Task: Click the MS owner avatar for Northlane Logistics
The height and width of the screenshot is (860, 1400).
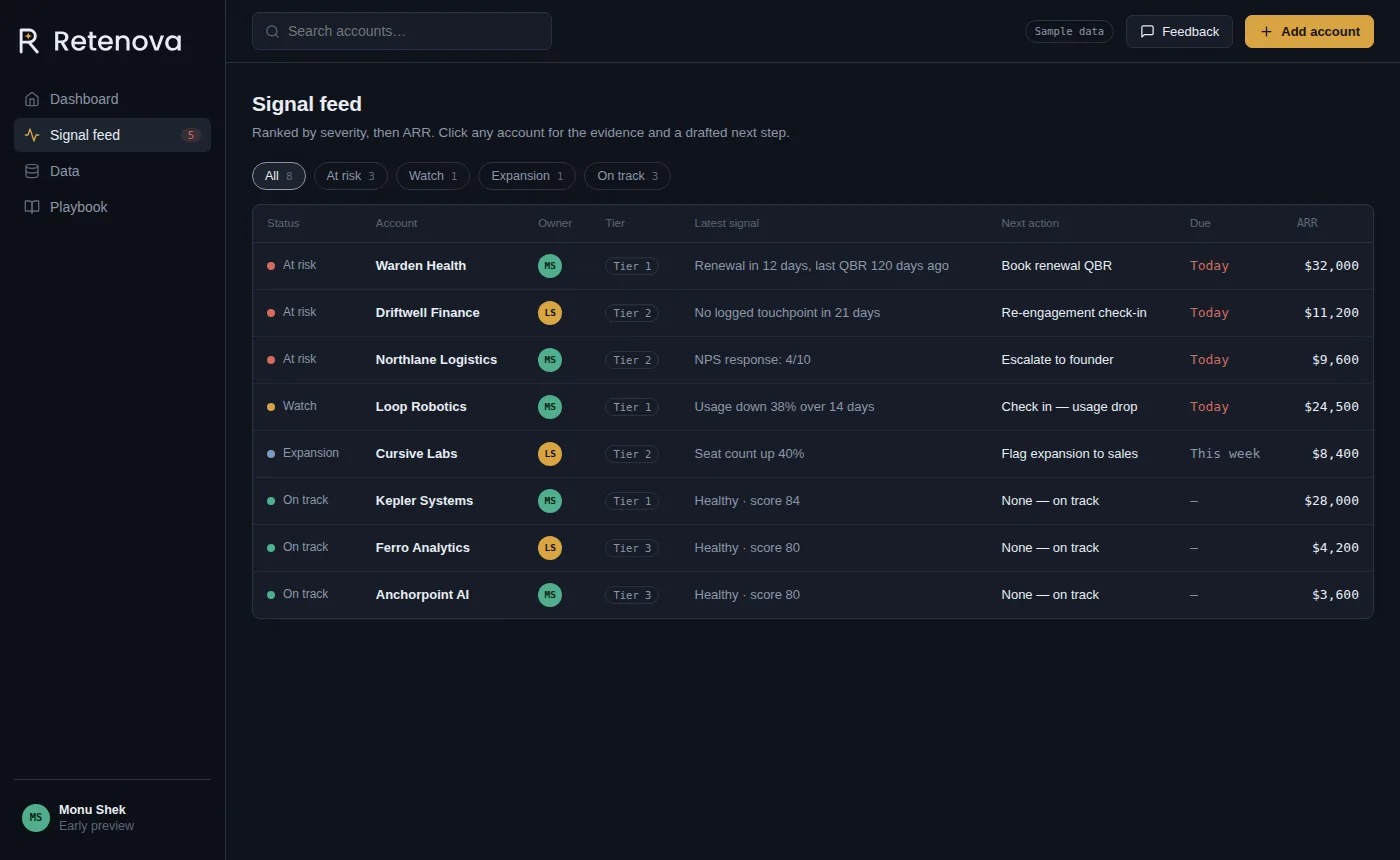Action: click(550, 360)
